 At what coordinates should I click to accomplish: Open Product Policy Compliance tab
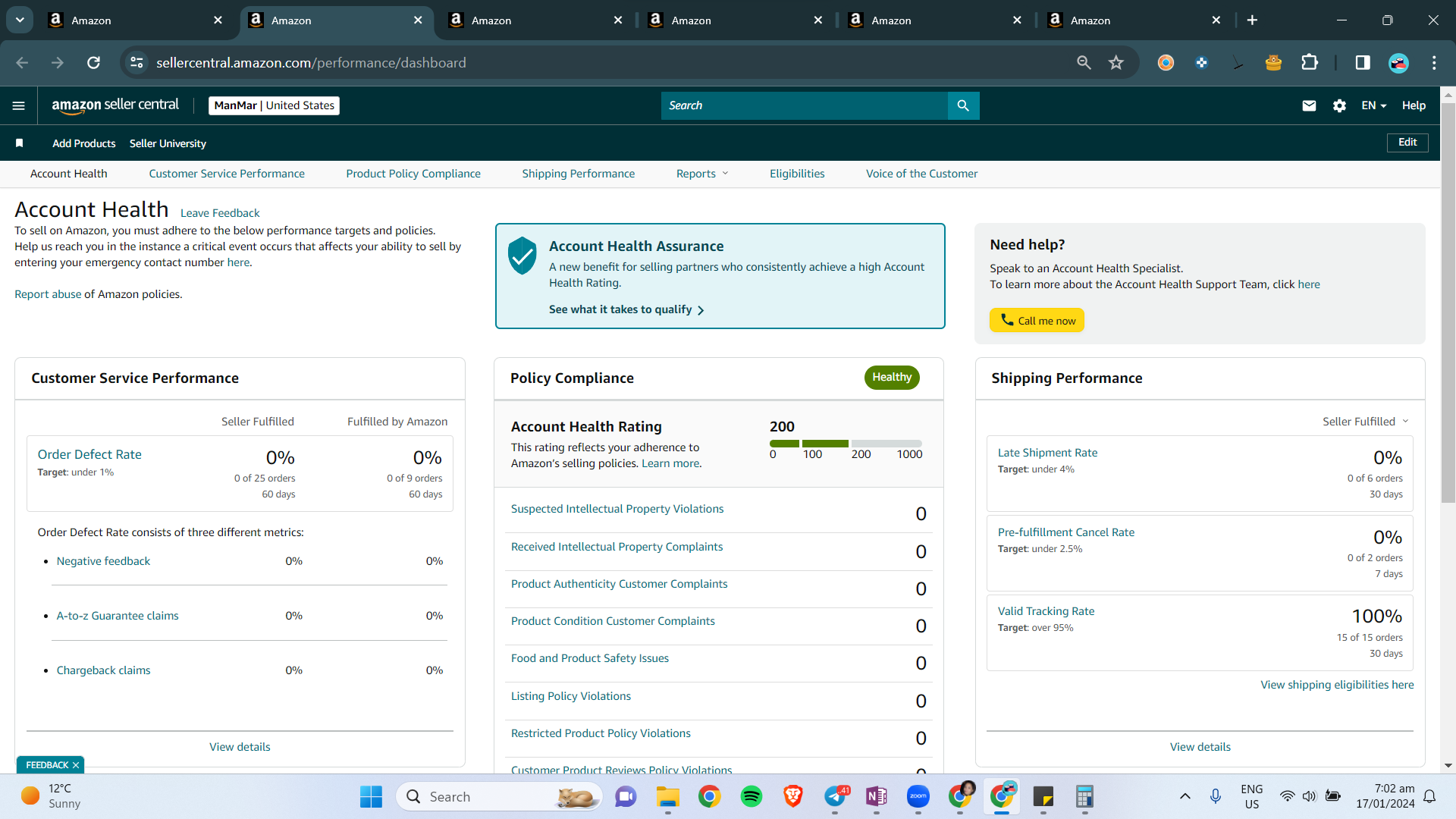click(x=413, y=174)
